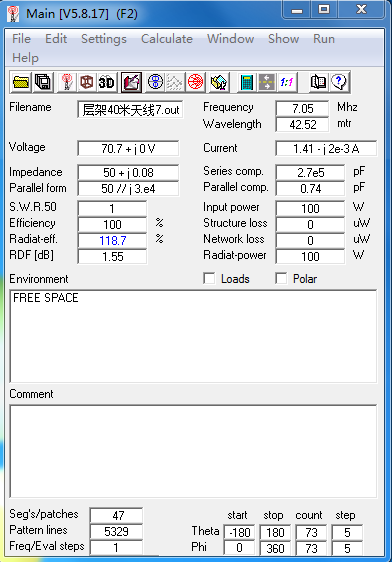This screenshot has width=392, height=562.
Task: Open the geometry edit pencil icon
Action: pyautogui.click(x=131, y=82)
